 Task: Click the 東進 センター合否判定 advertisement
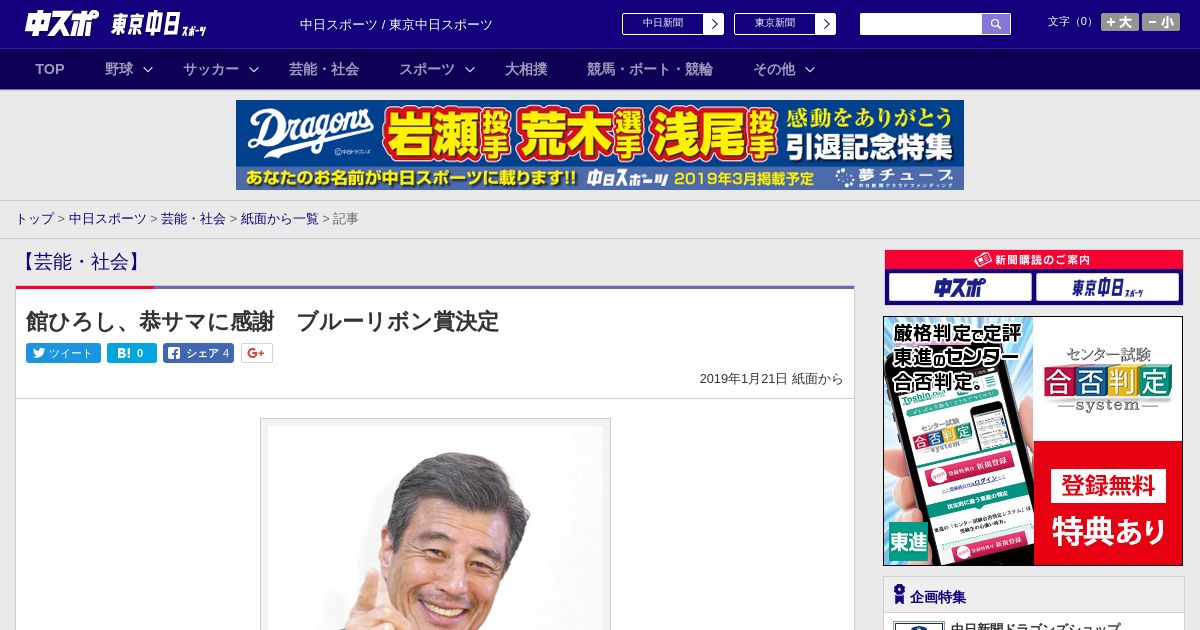point(1033,441)
